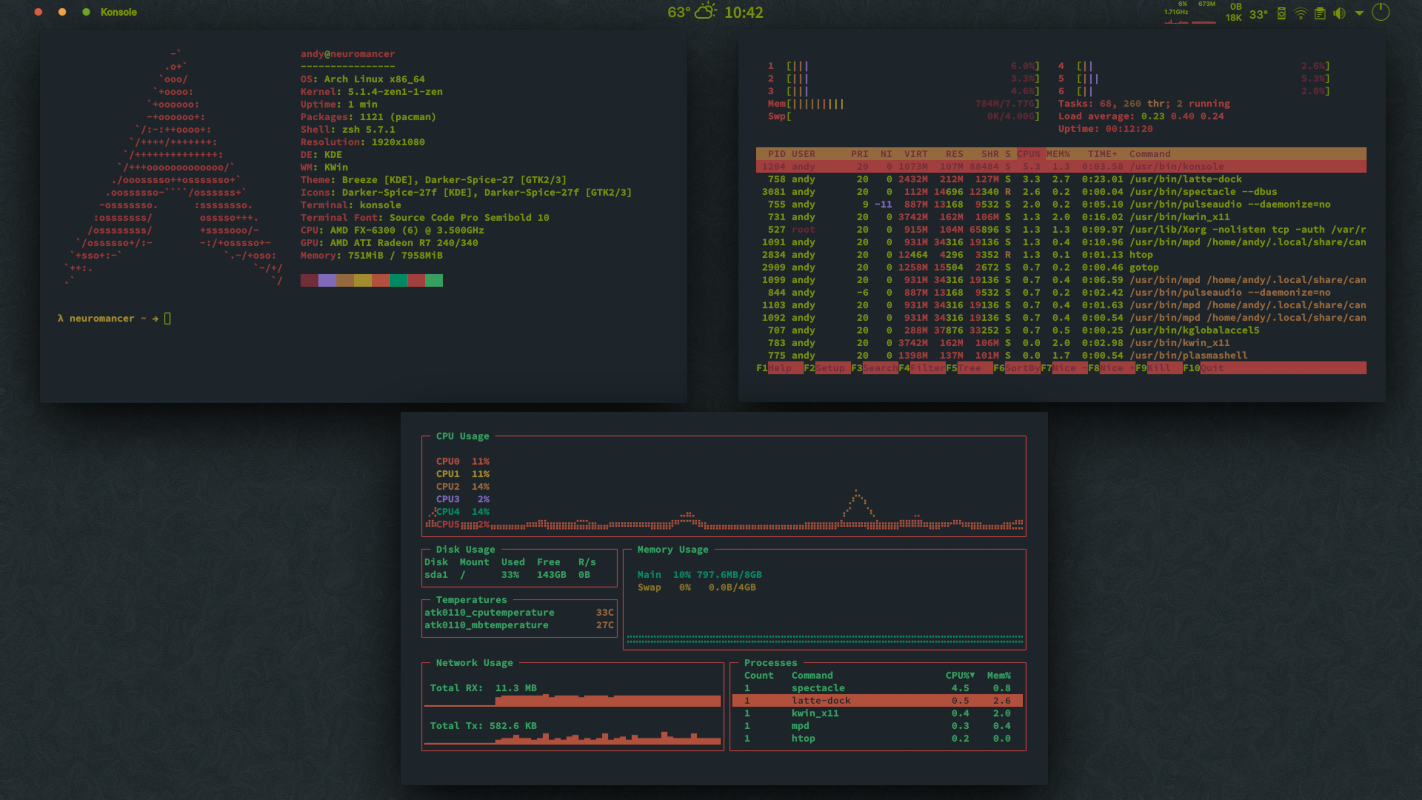
Task: Open the 673M memory monitor widget
Action: (x=1204, y=12)
